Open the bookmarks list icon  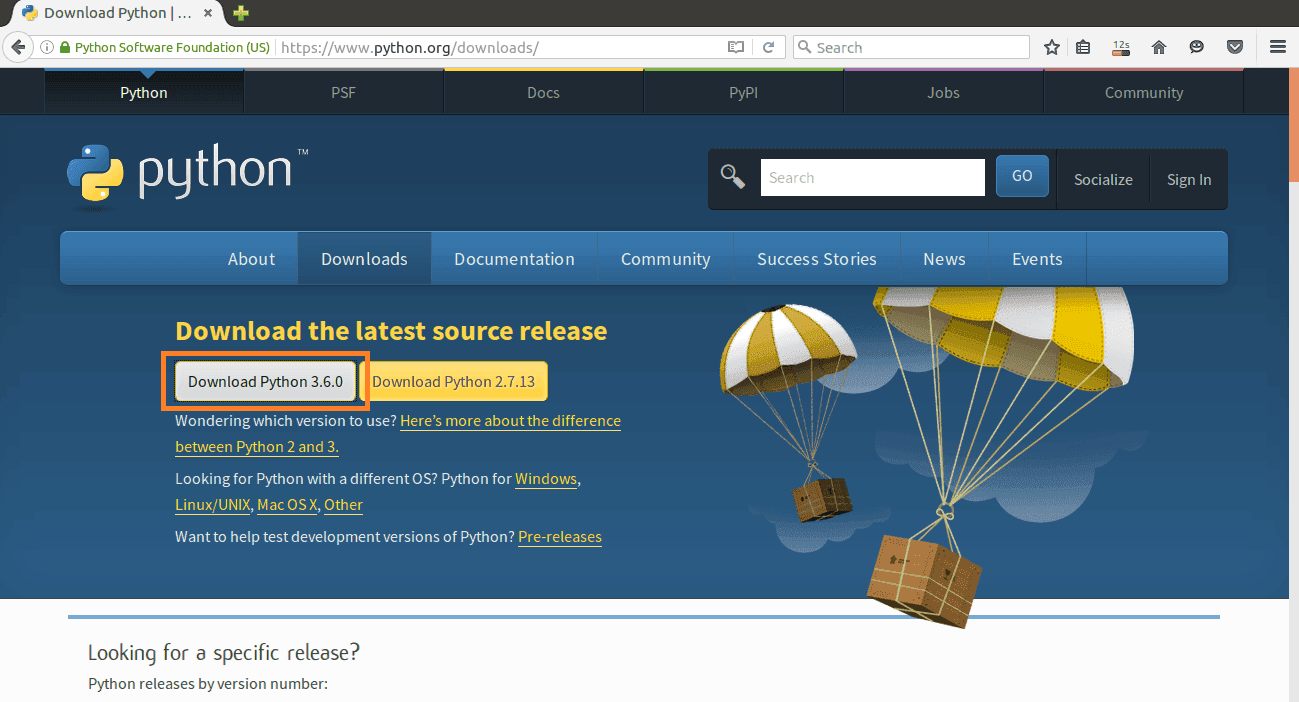[1083, 47]
